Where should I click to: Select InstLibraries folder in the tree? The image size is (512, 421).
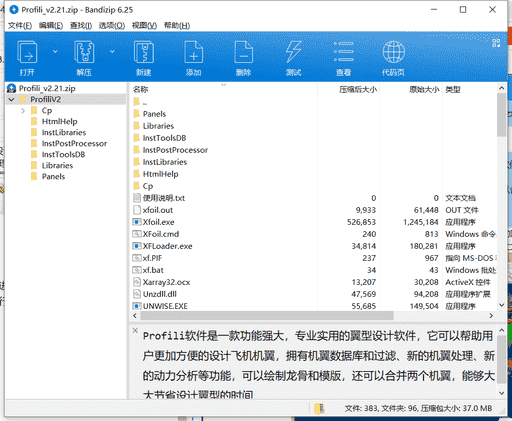click(64, 132)
